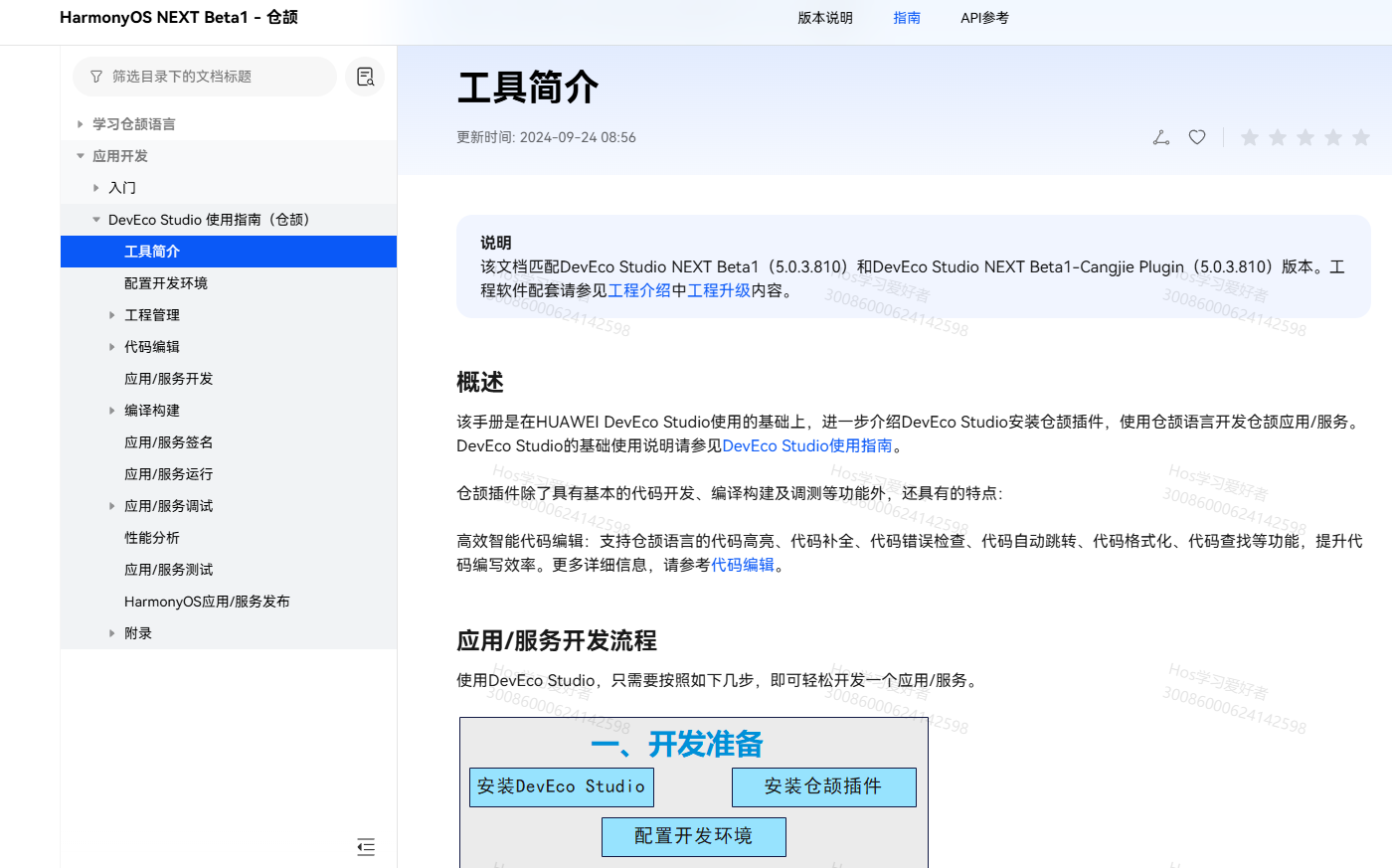The width and height of the screenshot is (1392, 868).
Task: Expand the 应用/服务调试 node arrow
Action: [x=112, y=506]
